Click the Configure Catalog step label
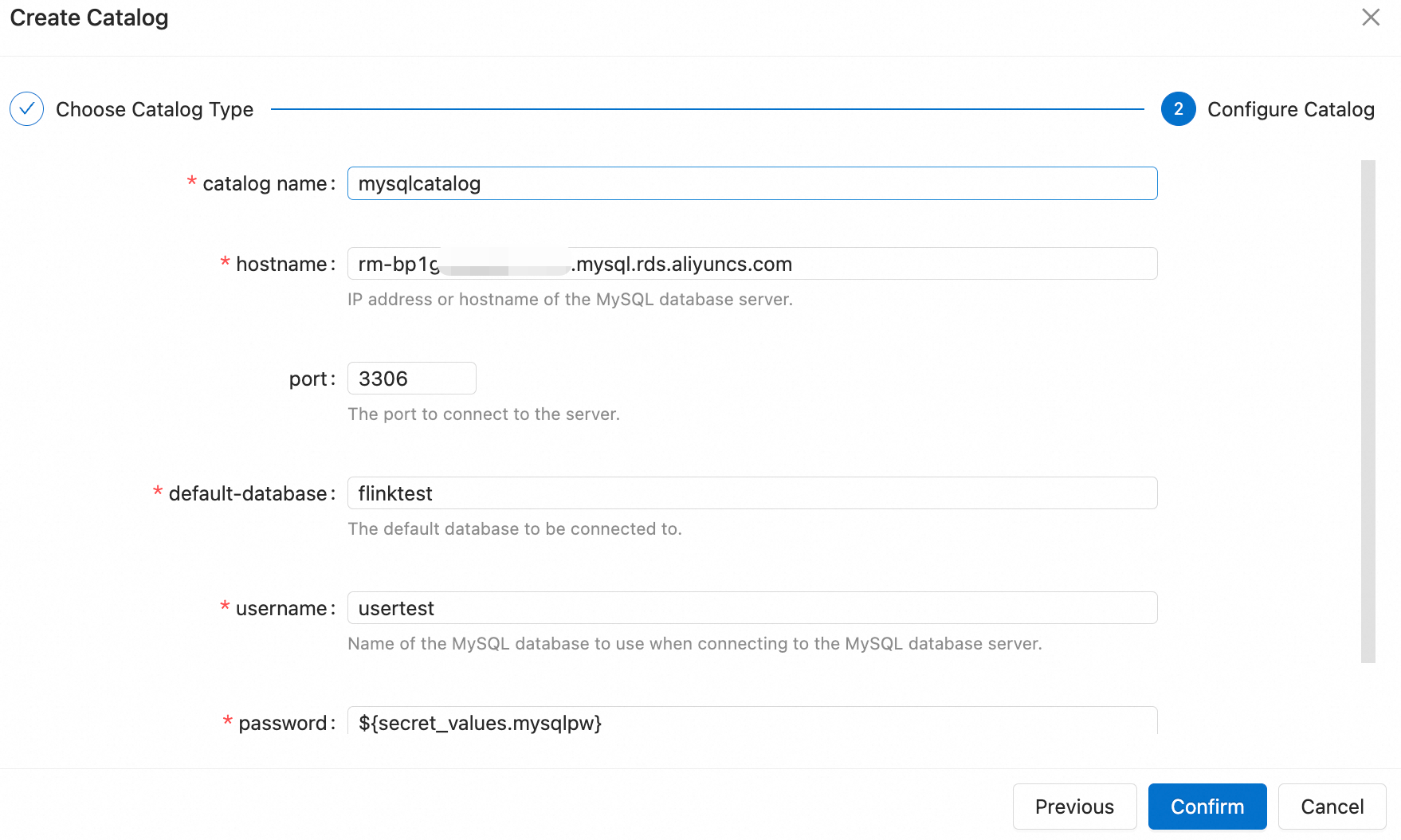This screenshot has height=840, width=1401. [x=1291, y=109]
